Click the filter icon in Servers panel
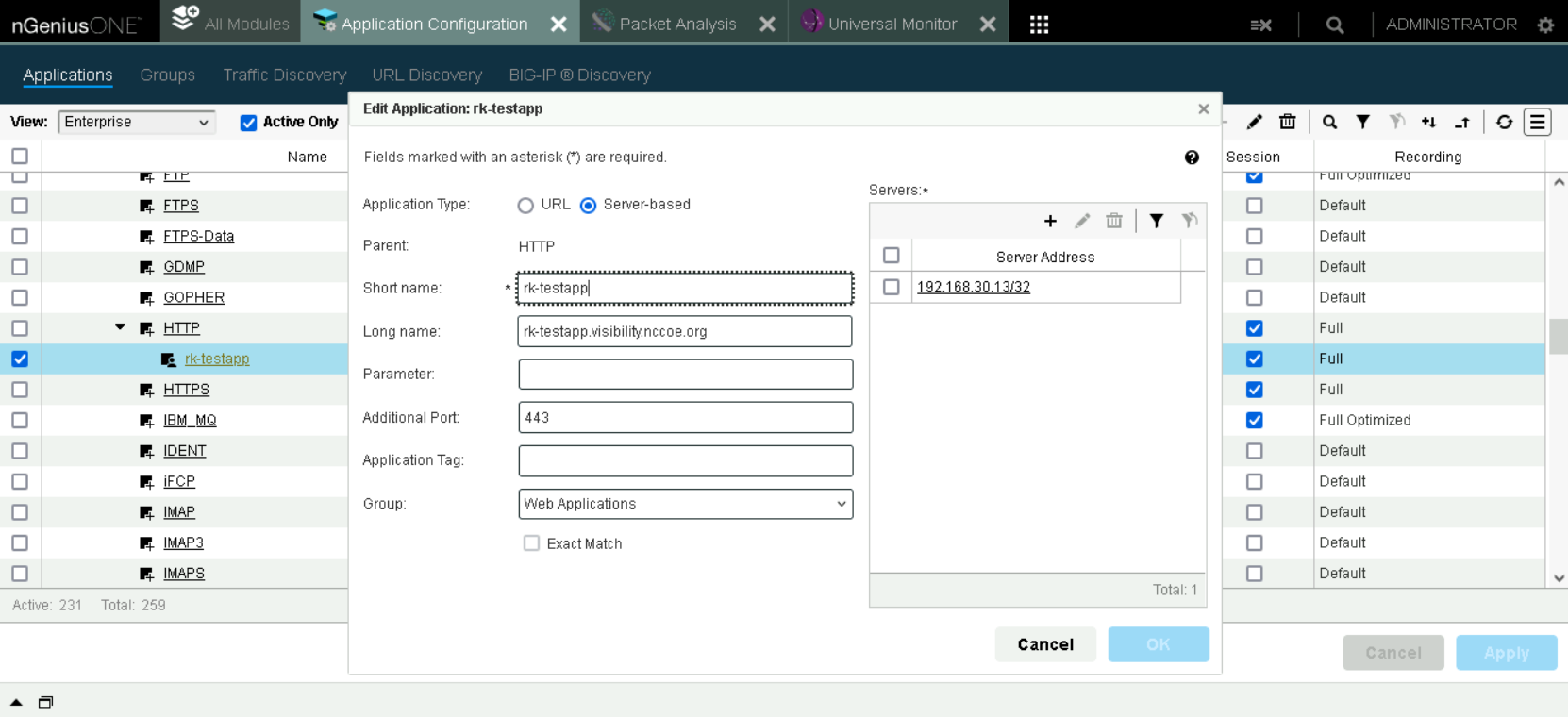The height and width of the screenshot is (717, 1568). click(x=1156, y=221)
